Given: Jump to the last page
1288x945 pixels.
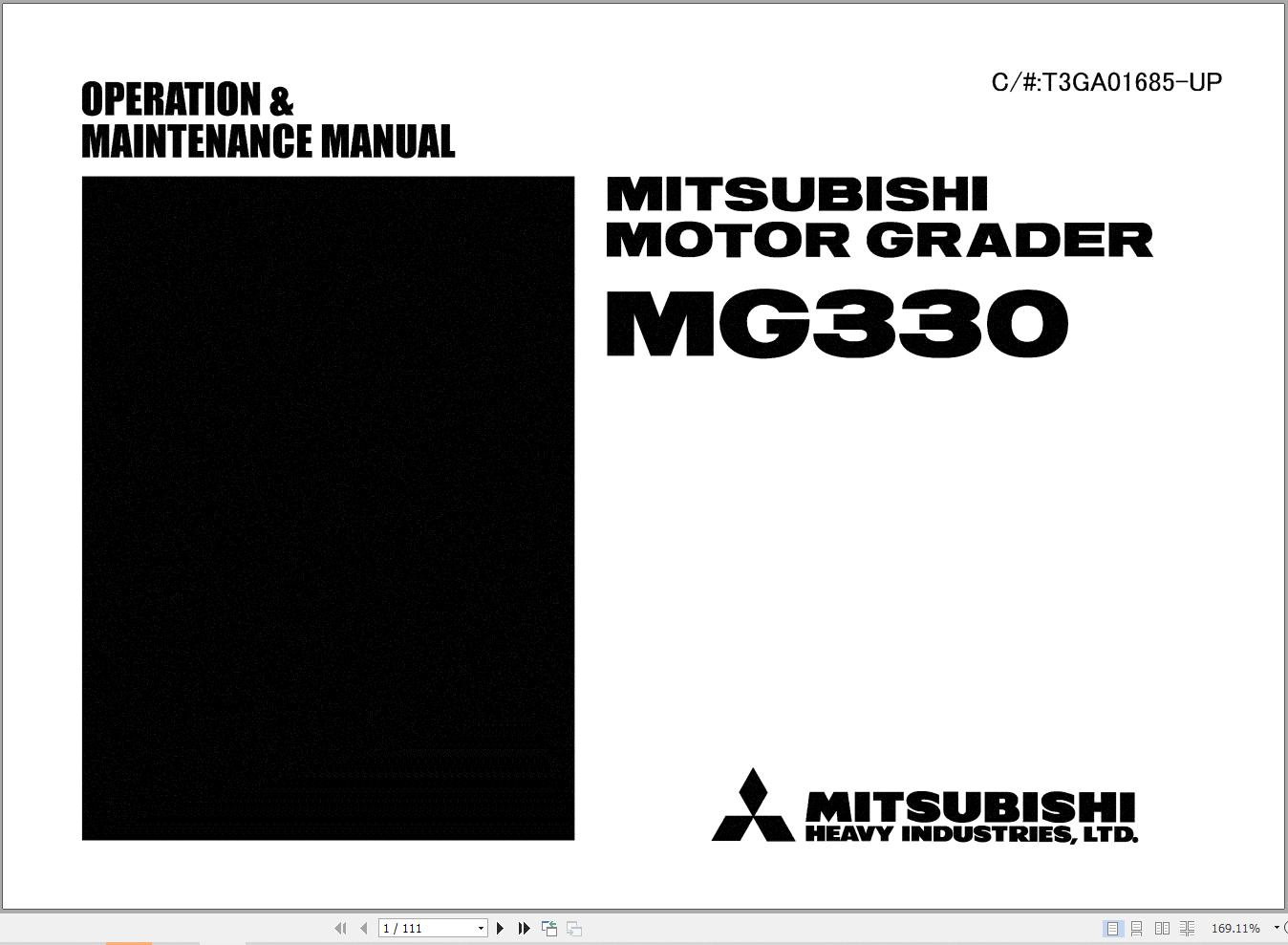Looking at the screenshot, I should pyautogui.click(x=524, y=928).
